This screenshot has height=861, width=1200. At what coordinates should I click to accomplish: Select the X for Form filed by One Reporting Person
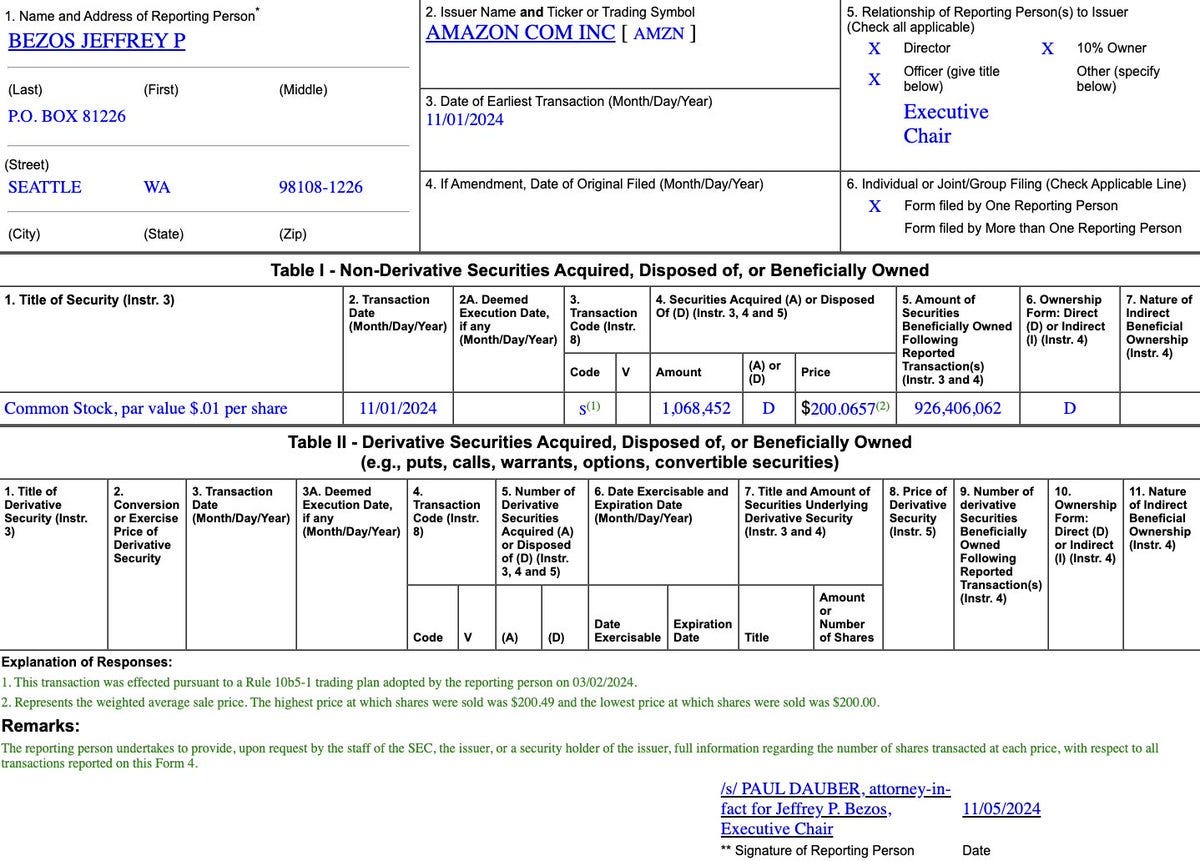coord(874,206)
